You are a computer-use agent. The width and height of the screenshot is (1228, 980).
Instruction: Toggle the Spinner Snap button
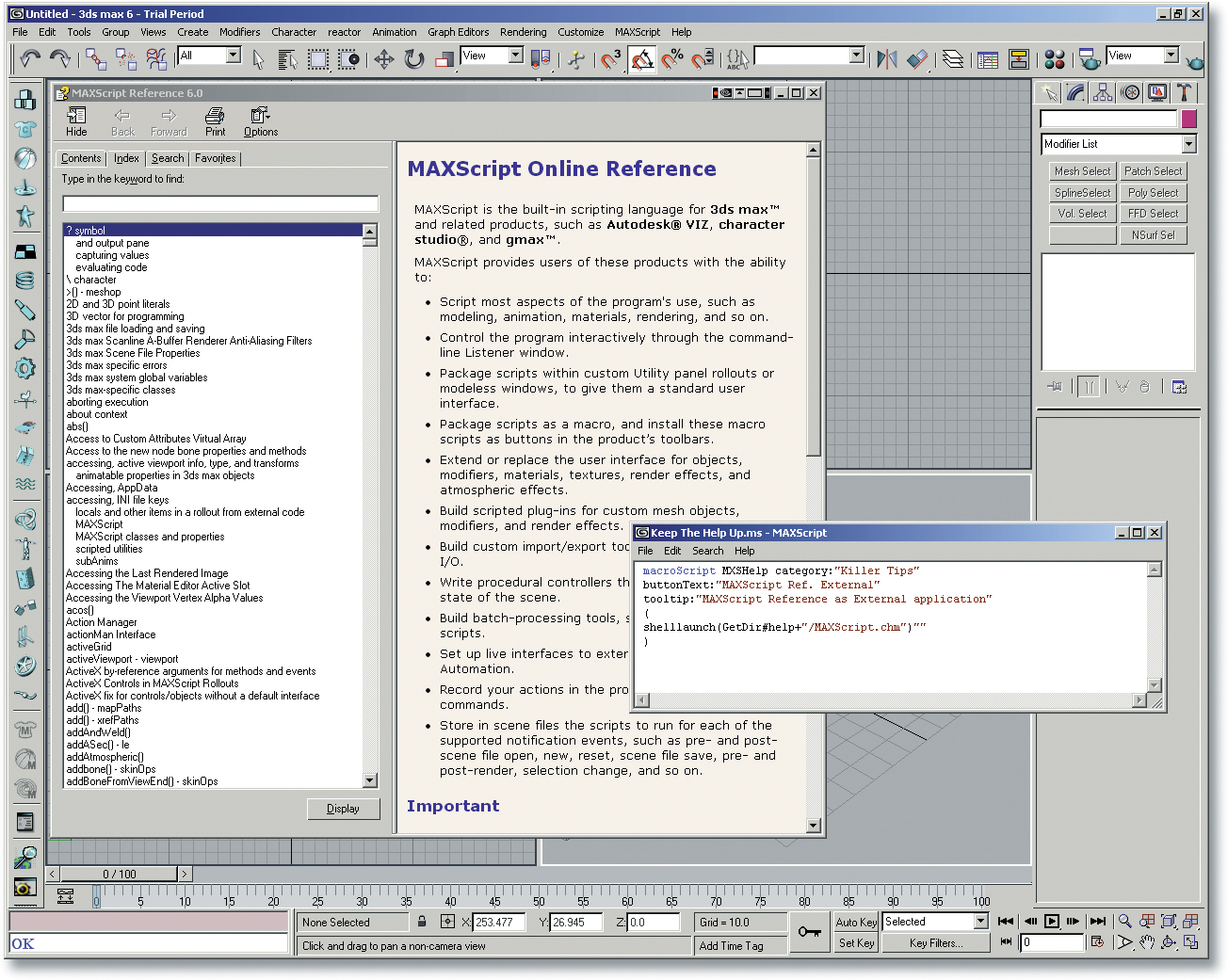(703, 59)
